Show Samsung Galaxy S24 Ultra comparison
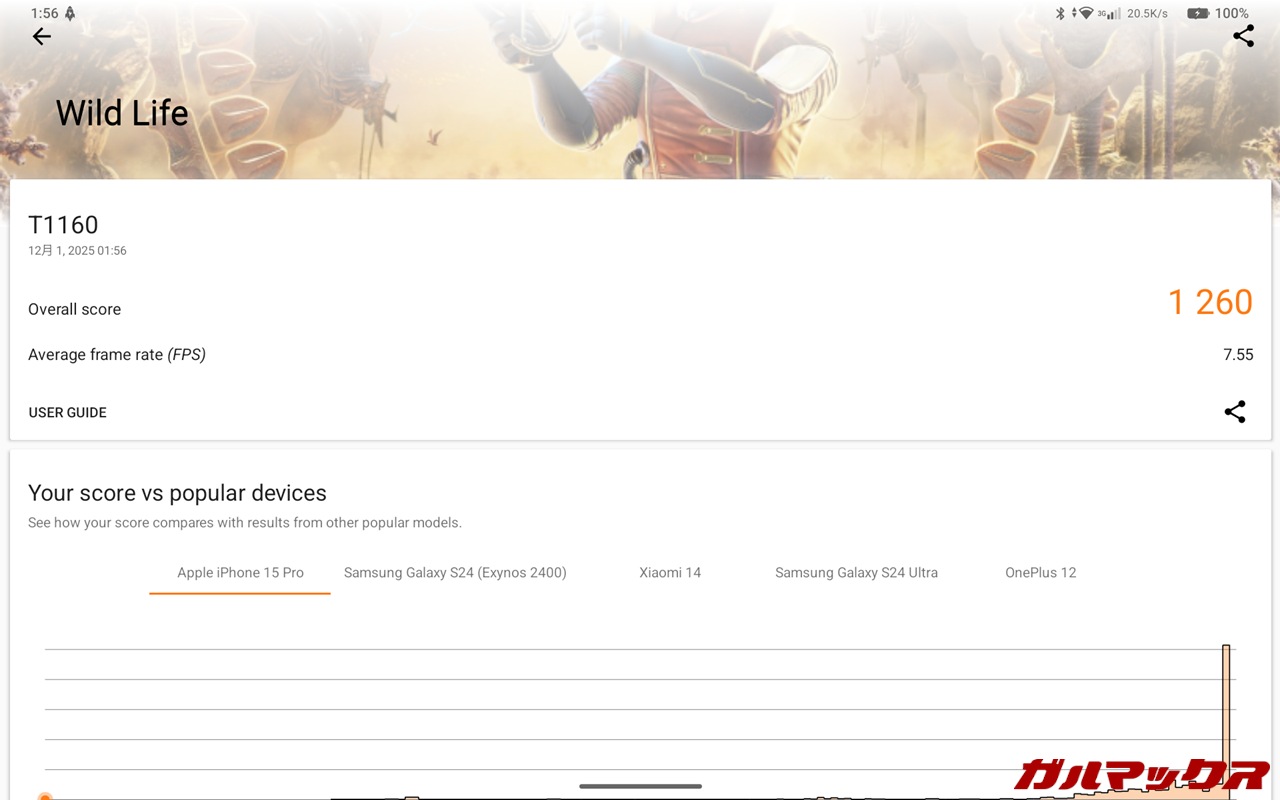Image resolution: width=1280 pixels, height=800 pixels. (x=856, y=573)
